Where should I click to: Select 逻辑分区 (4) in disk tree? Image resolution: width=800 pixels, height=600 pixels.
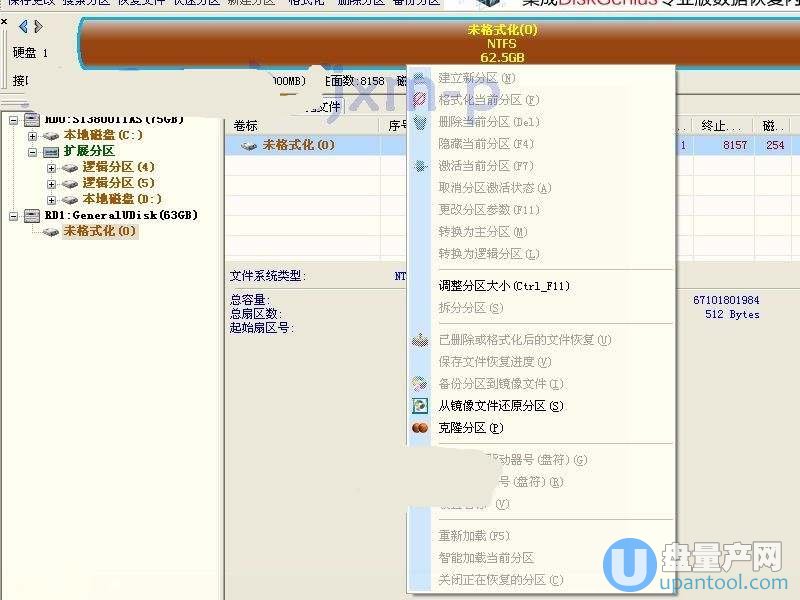point(118,167)
